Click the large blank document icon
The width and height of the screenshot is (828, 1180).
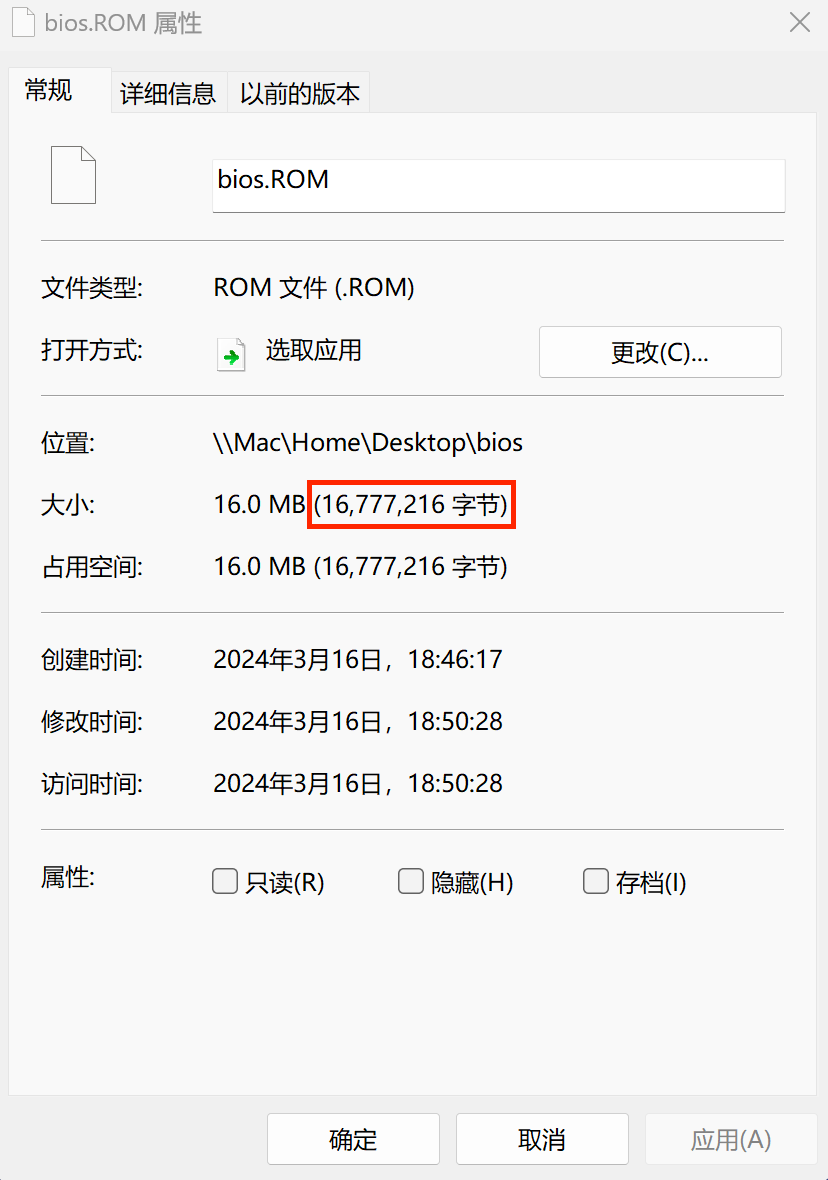click(73, 175)
